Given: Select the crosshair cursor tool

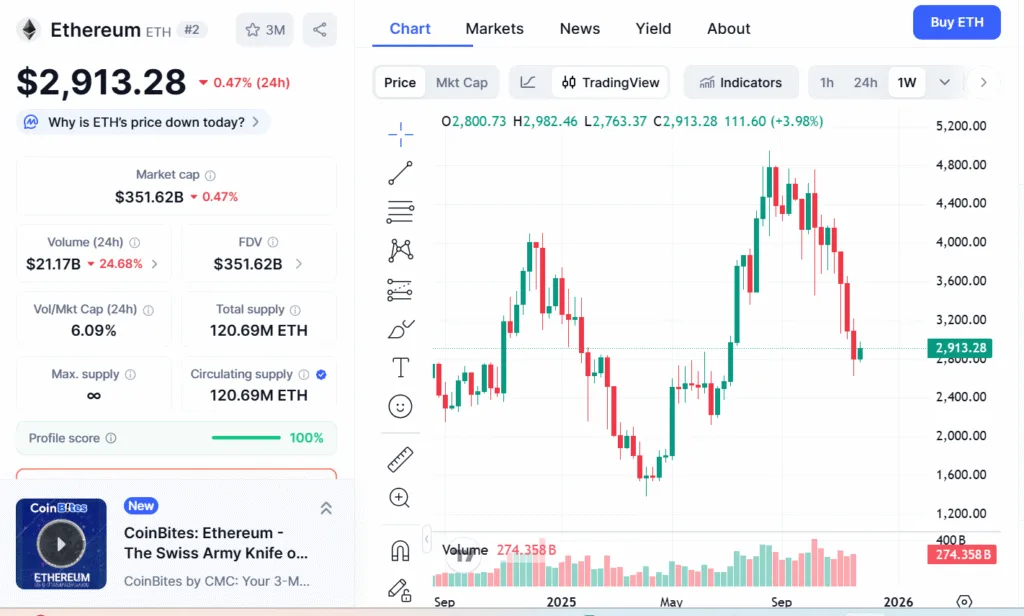Looking at the screenshot, I should 400,133.
